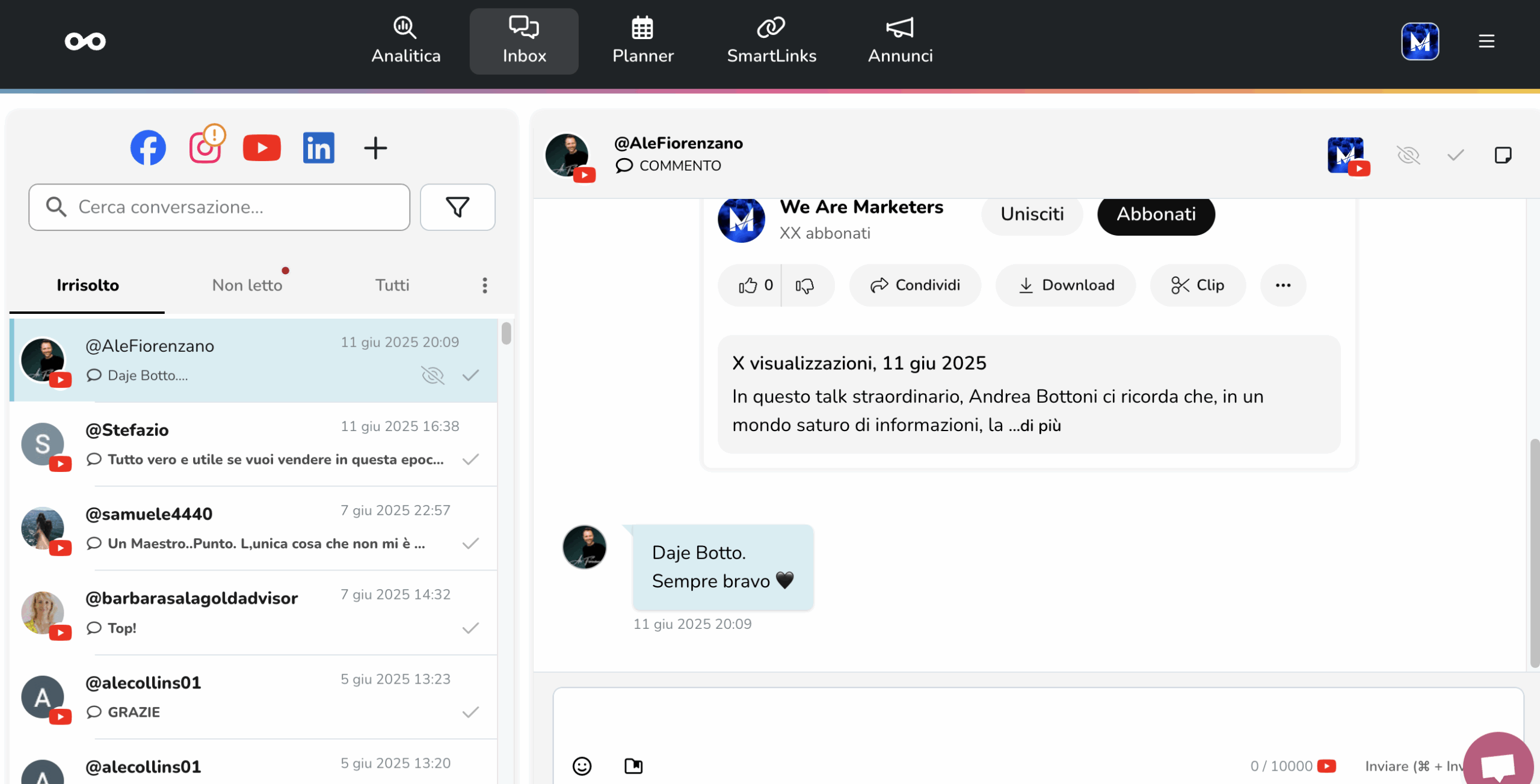
Task: Mark @Stefazio conversation as resolved
Action: [470, 459]
